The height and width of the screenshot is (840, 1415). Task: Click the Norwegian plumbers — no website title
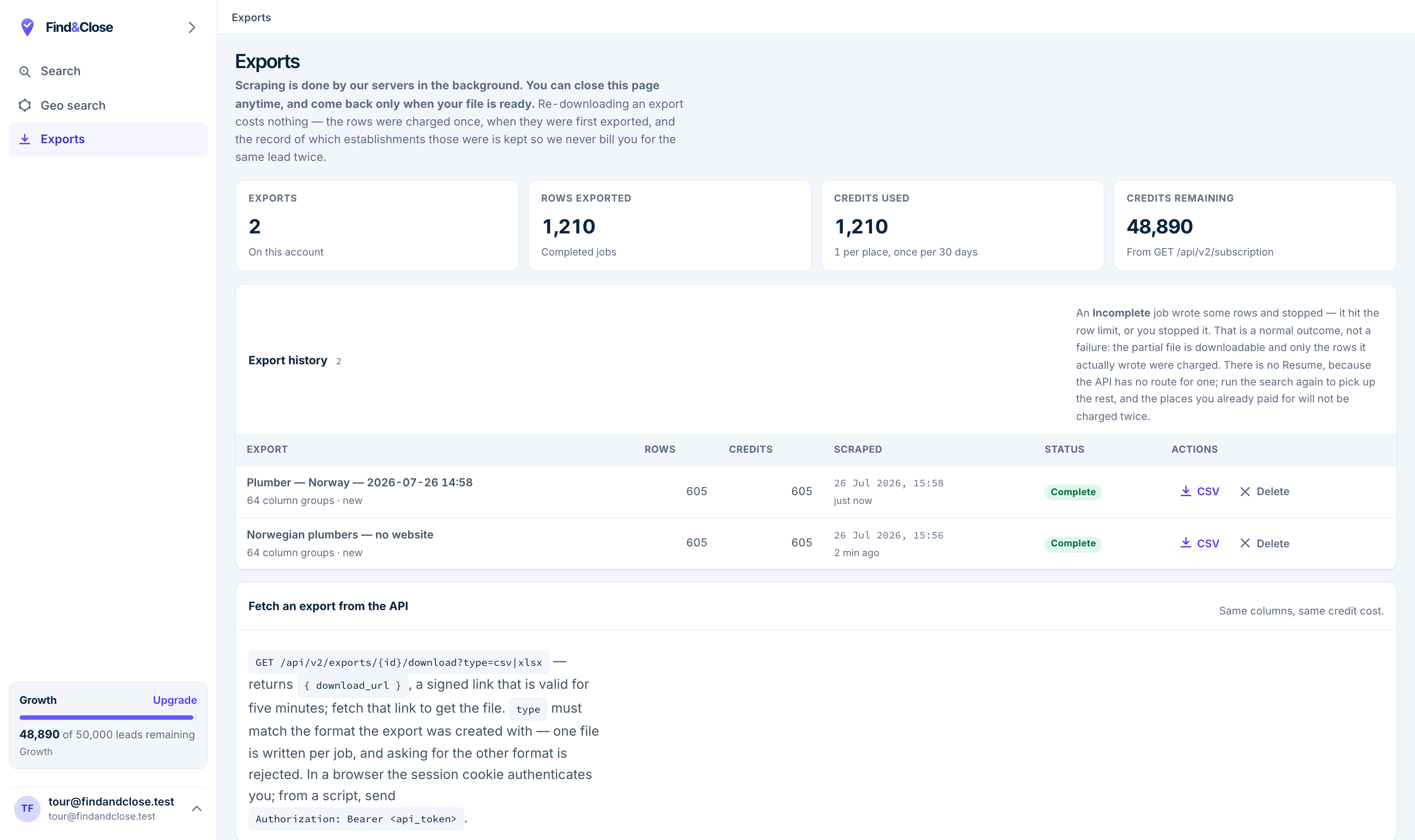tap(340, 535)
